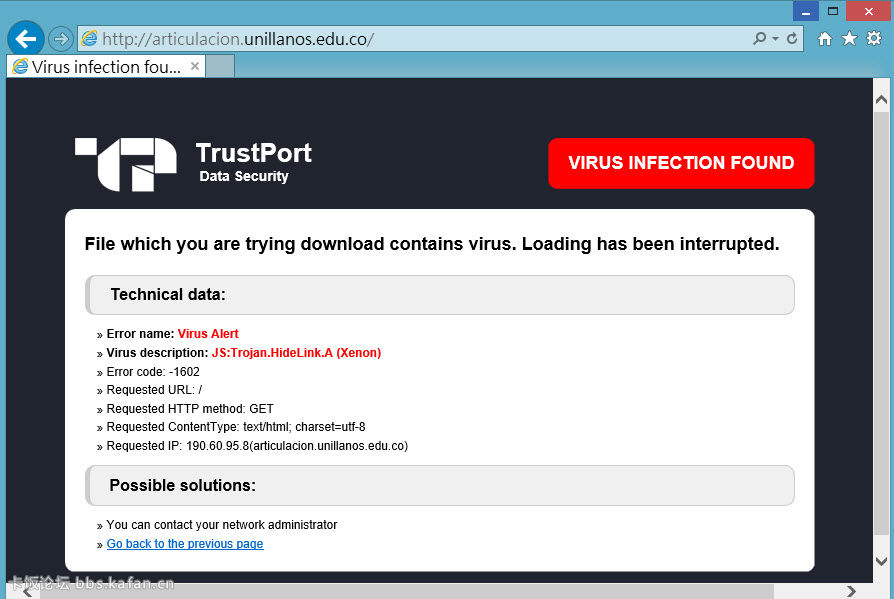The width and height of the screenshot is (894, 599).
Task: Click the TrustPort Data Security title text
Action: pyautogui.click(x=254, y=162)
